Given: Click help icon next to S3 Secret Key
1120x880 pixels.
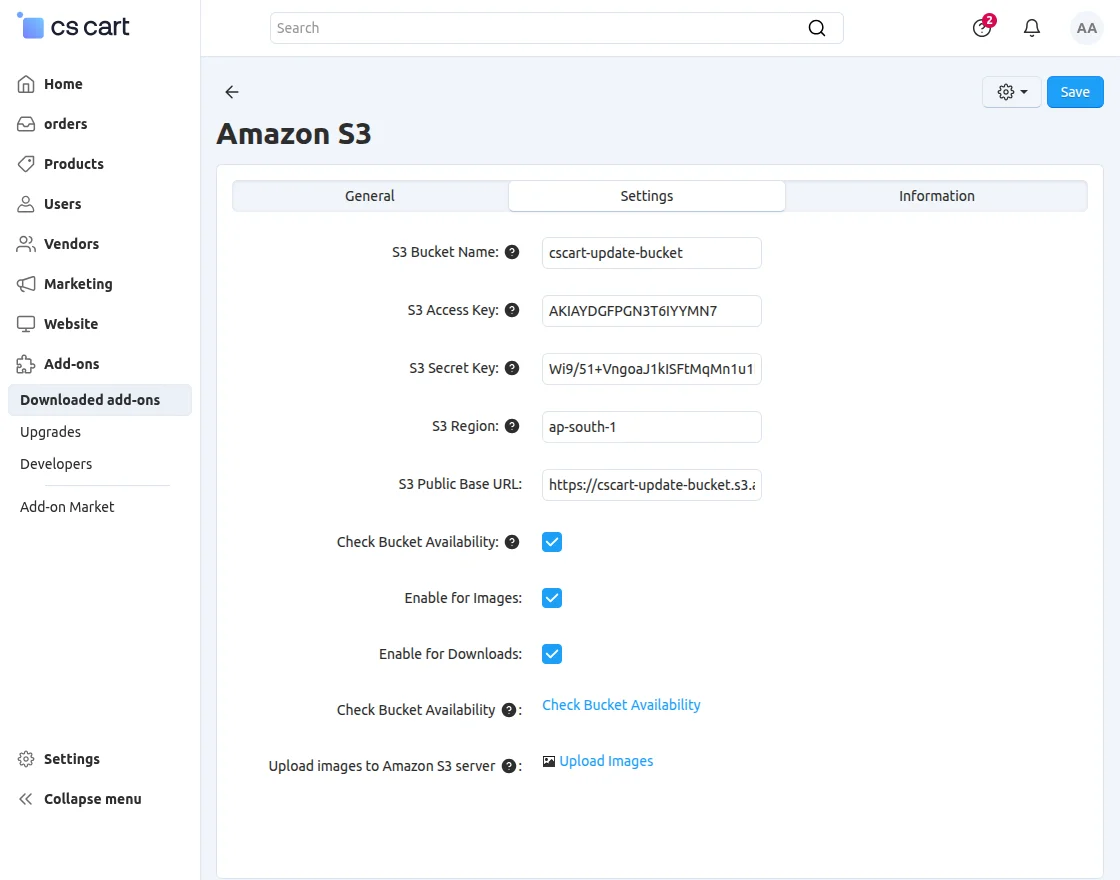Looking at the screenshot, I should pyautogui.click(x=511, y=368).
